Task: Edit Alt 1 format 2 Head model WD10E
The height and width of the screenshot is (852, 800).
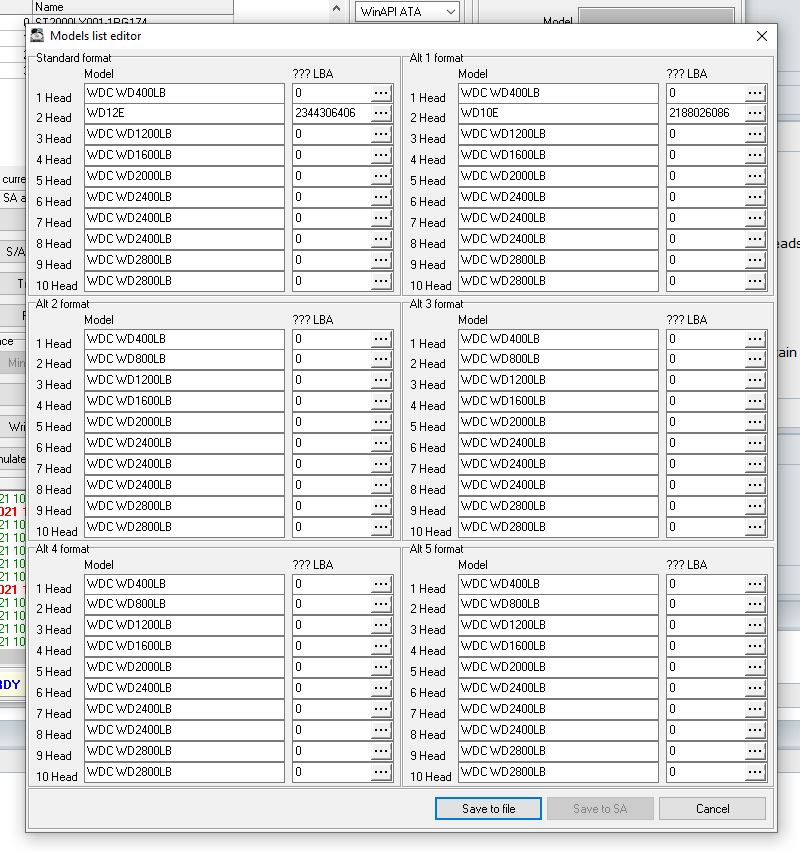Action: pos(558,113)
